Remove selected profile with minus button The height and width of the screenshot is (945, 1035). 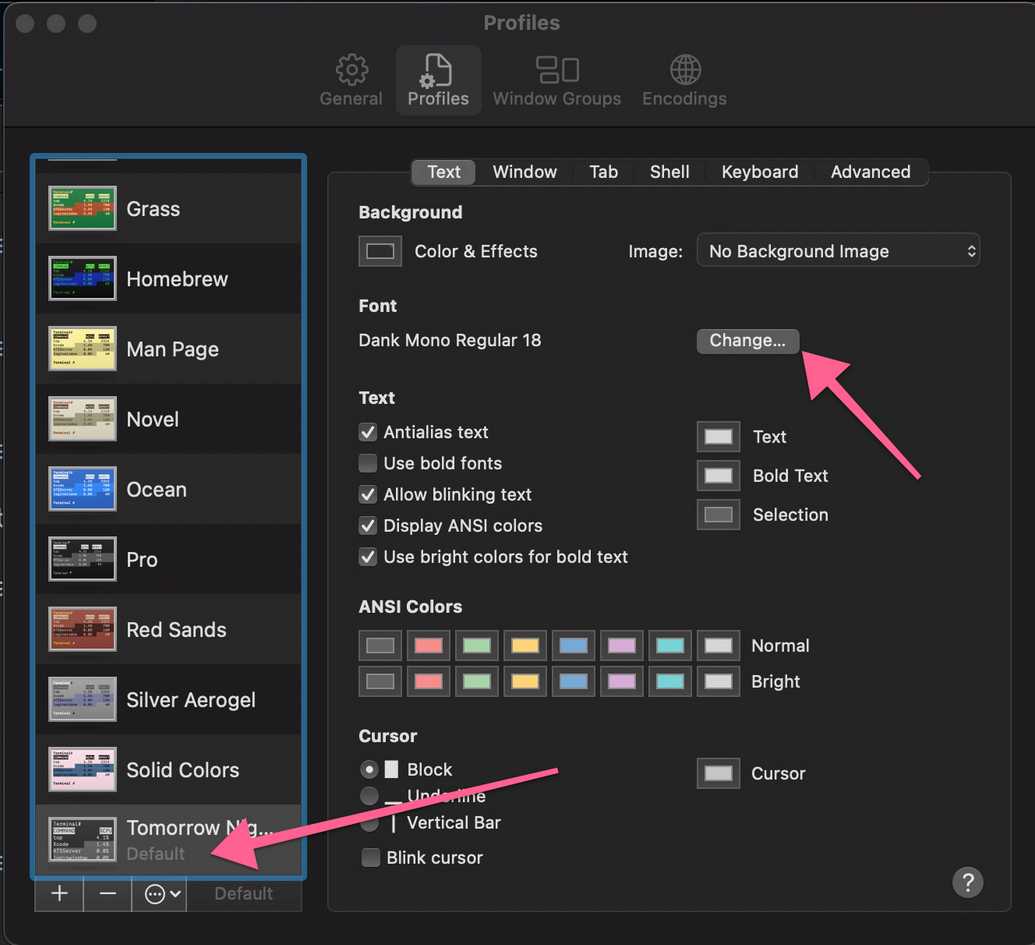(108, 894)
